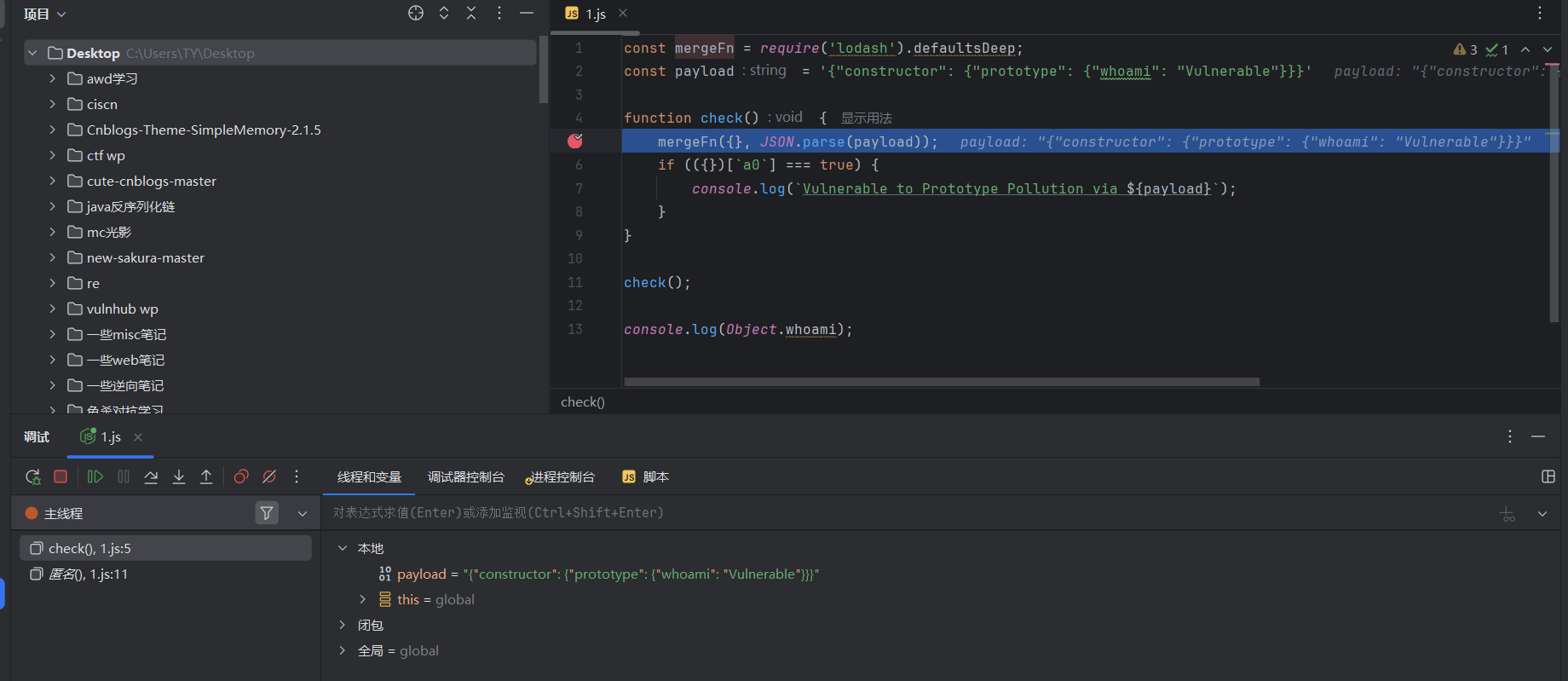Switch to Debugger Console tab
1568x681 pixels.
[x=466, y=476]
